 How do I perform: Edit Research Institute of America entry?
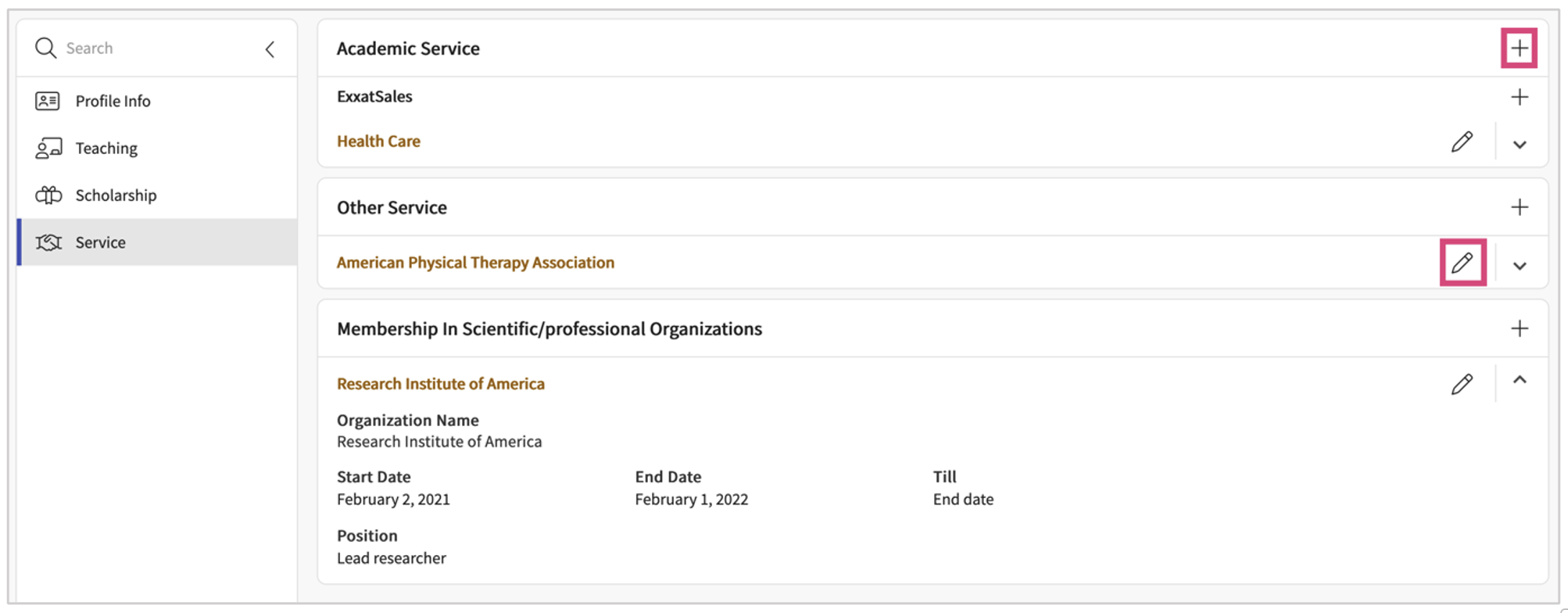click(x=1462, y=384)
